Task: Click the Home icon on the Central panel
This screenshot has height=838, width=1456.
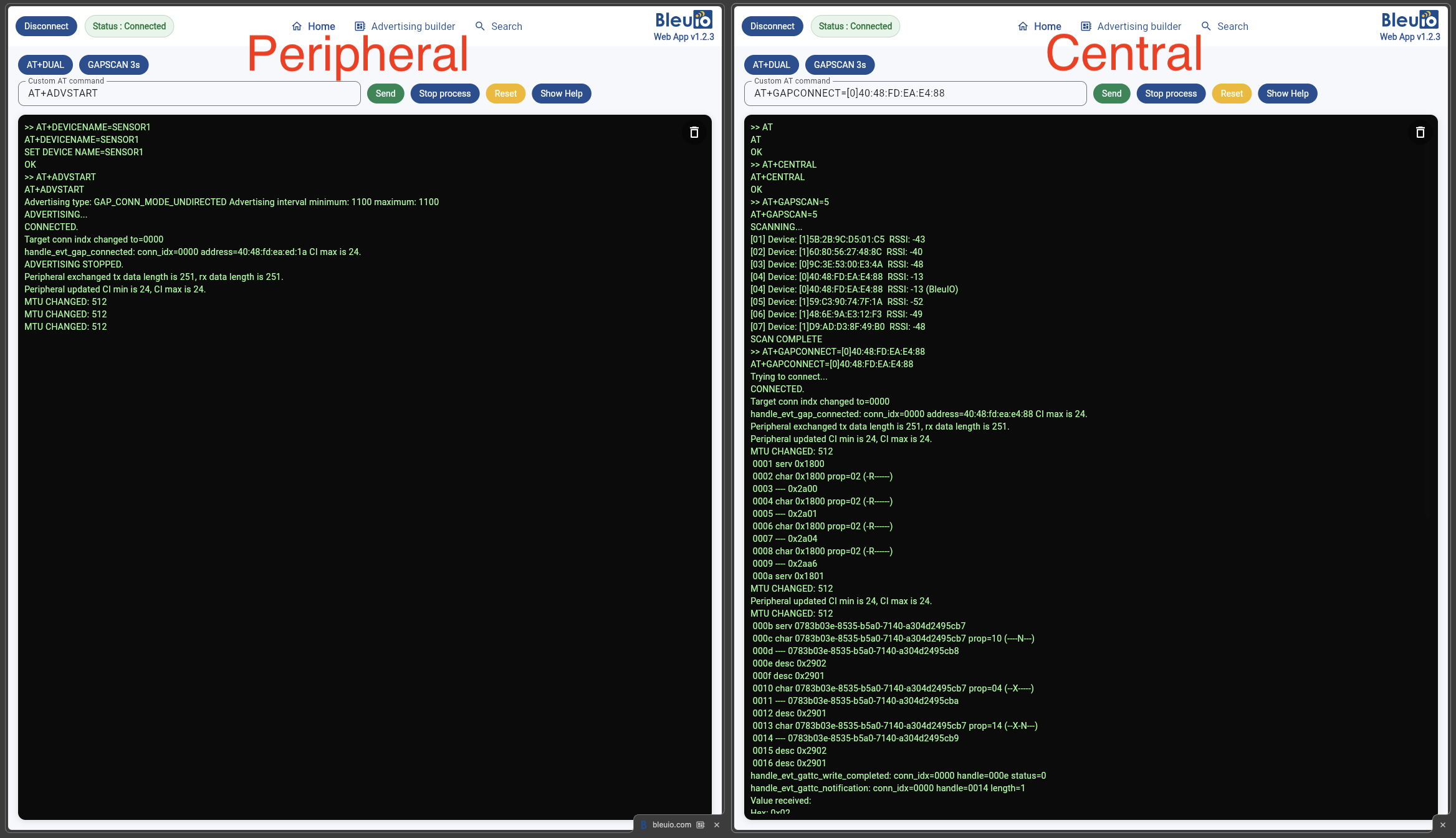Action: (x=1023, y=26)
